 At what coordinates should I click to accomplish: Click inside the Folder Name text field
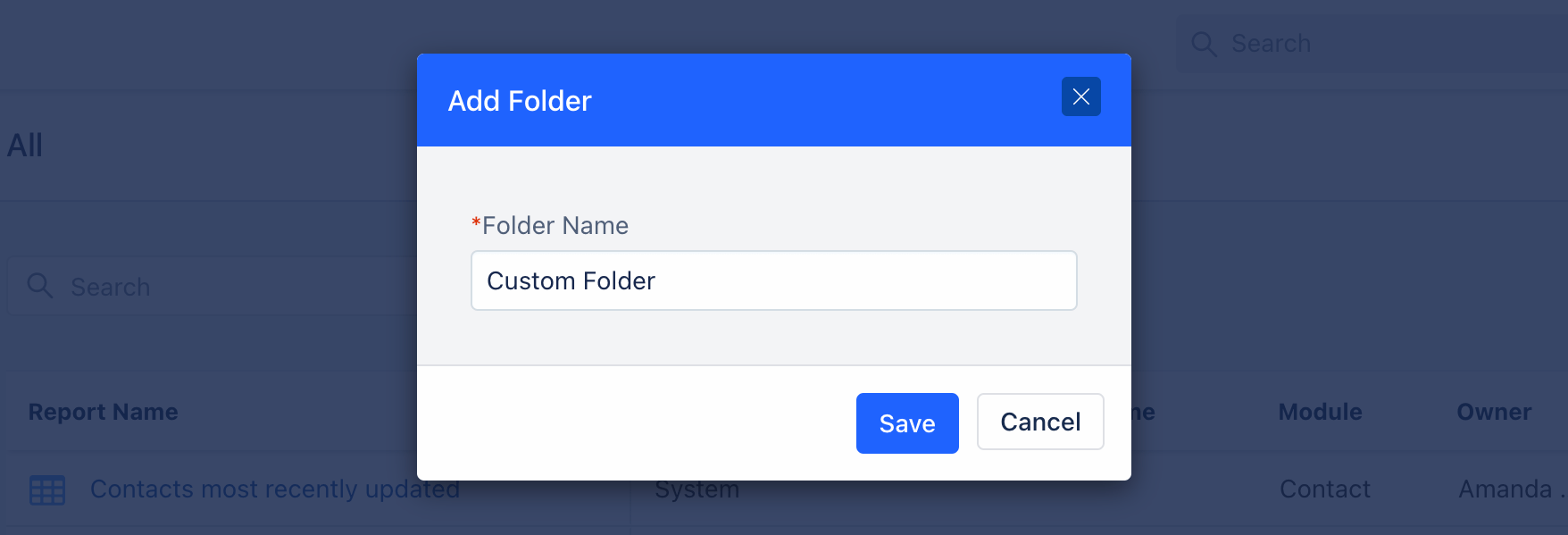point(773,280)
